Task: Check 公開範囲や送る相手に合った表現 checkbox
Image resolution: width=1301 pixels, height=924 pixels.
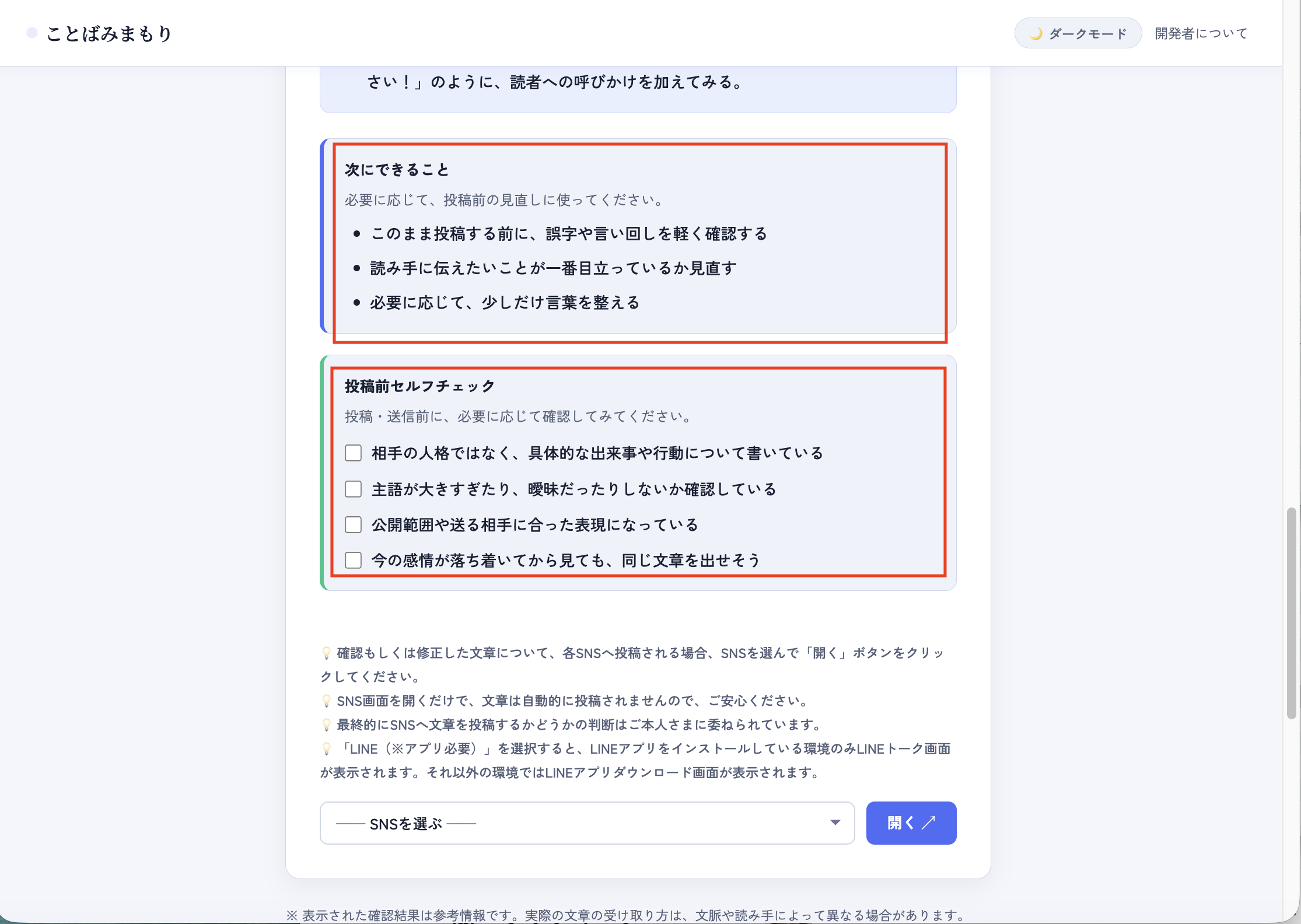Action: pos(353,525)
